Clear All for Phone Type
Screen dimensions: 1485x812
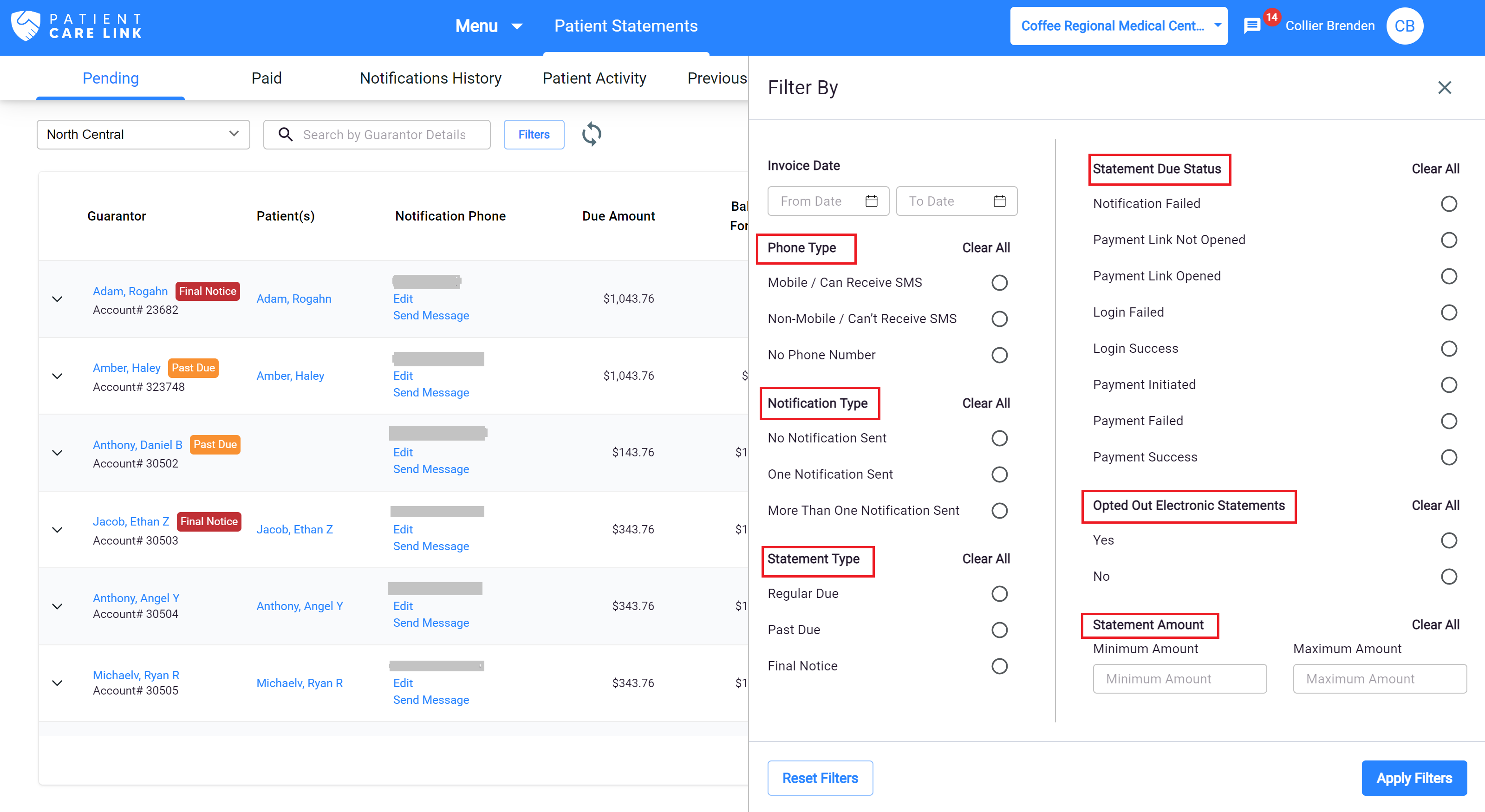[986, 248]
